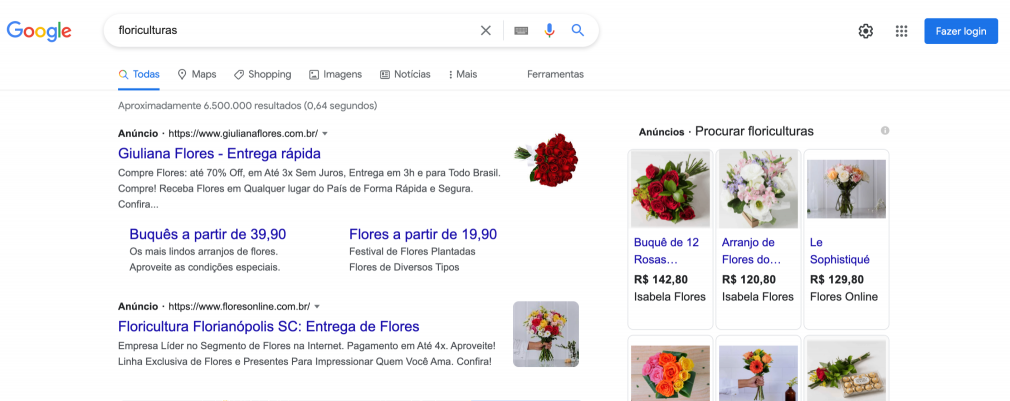
Task: Click the https://www.floresonline.com.br/ URL text
Action: [x=239, y=306]
